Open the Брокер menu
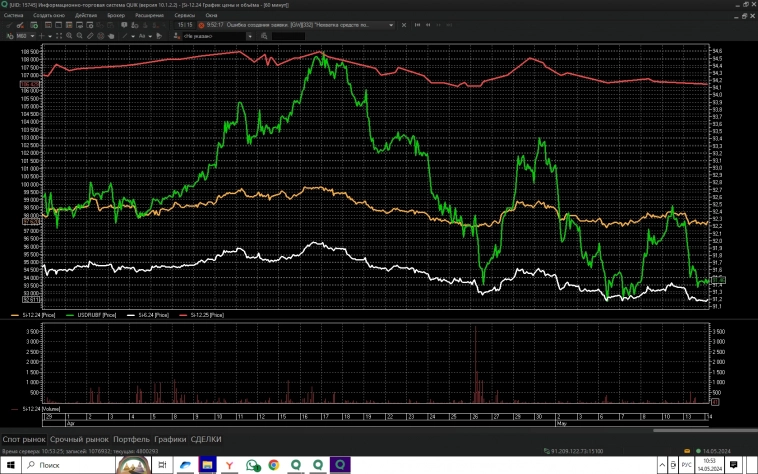The width and height of the screenshot is (758, 474). (x=116, y=16)
